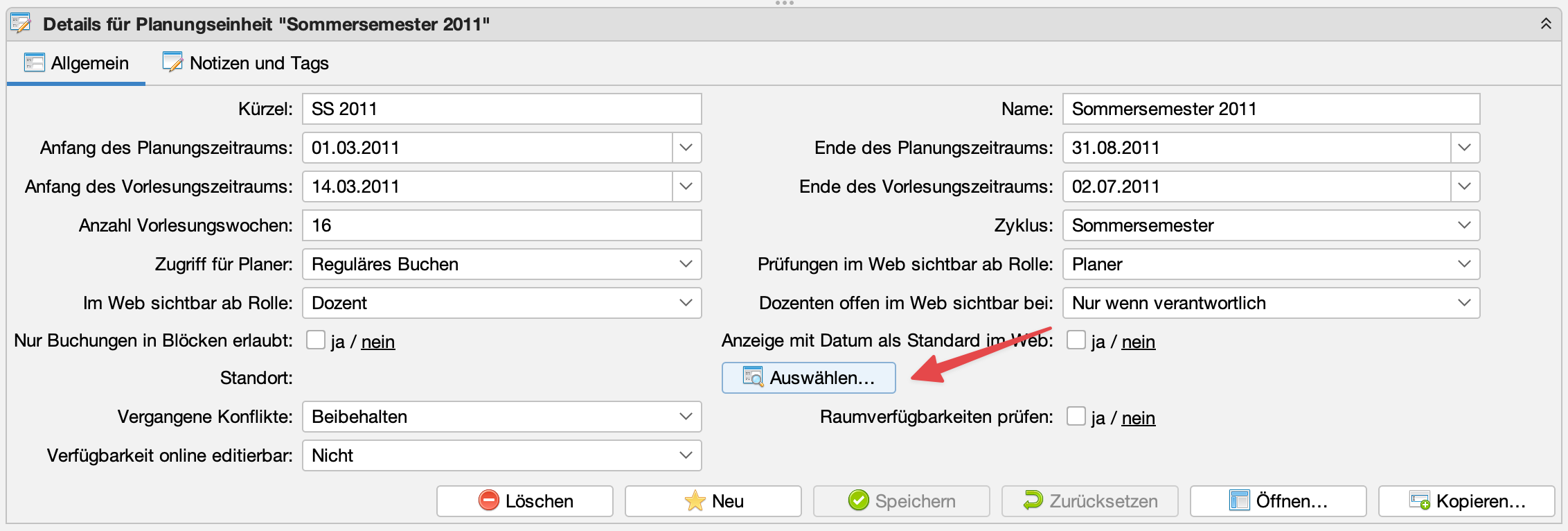Viewport: 1568px width, 531px height.
Task: Toggle Anzeige mit Datum als Standard checkbox
Action: tap(1076, 340)
